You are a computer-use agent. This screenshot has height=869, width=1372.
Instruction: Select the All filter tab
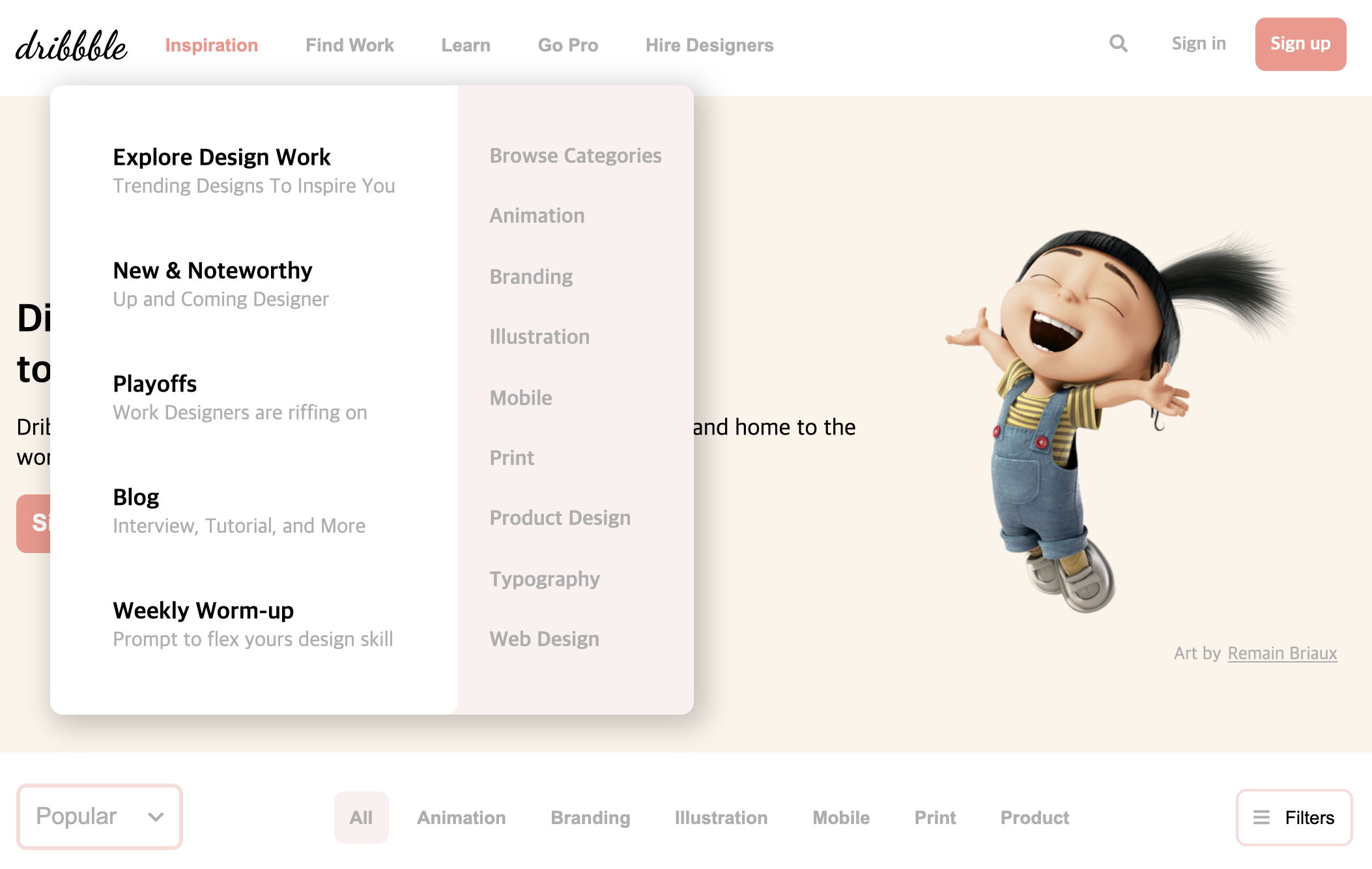click(361, 818)
